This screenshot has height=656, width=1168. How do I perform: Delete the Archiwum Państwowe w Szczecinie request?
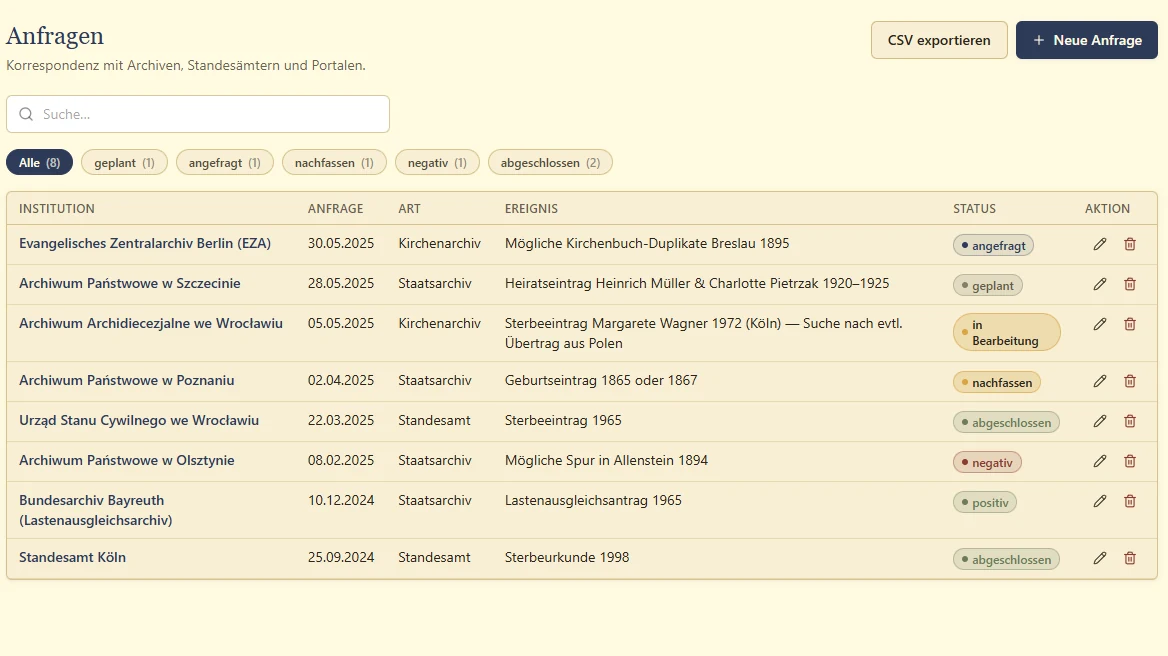point(1130,284)
